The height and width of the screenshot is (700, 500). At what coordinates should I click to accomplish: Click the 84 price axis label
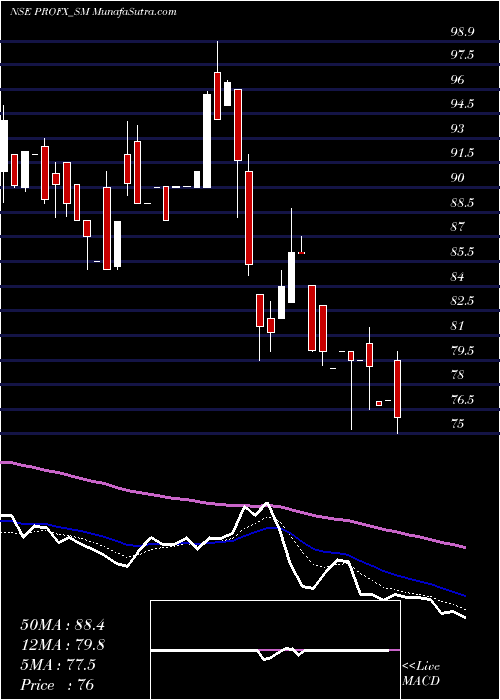(x=459, y=276)
